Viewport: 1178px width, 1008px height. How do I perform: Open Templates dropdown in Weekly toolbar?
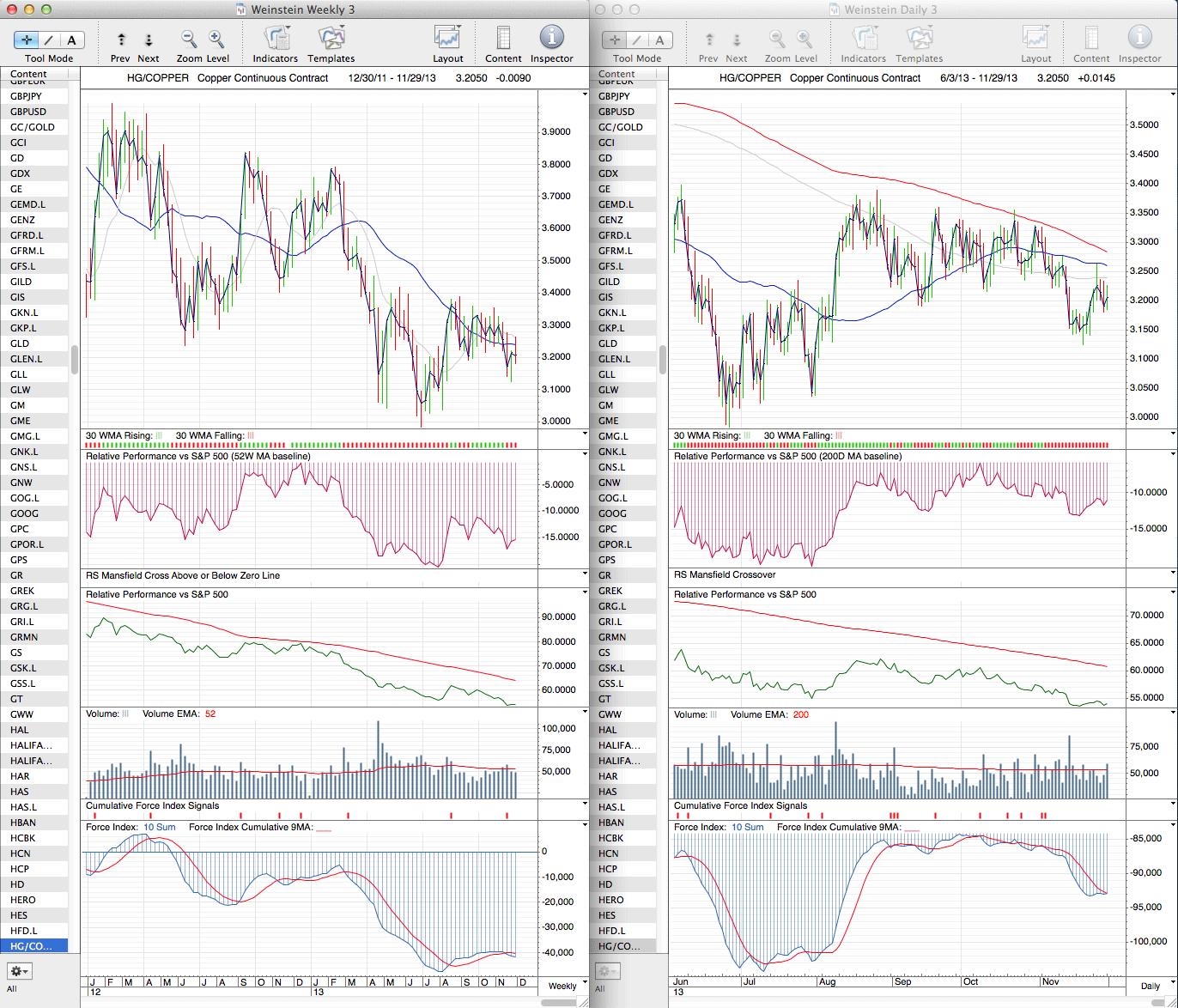pyautogui.click(x=331, y=39)
